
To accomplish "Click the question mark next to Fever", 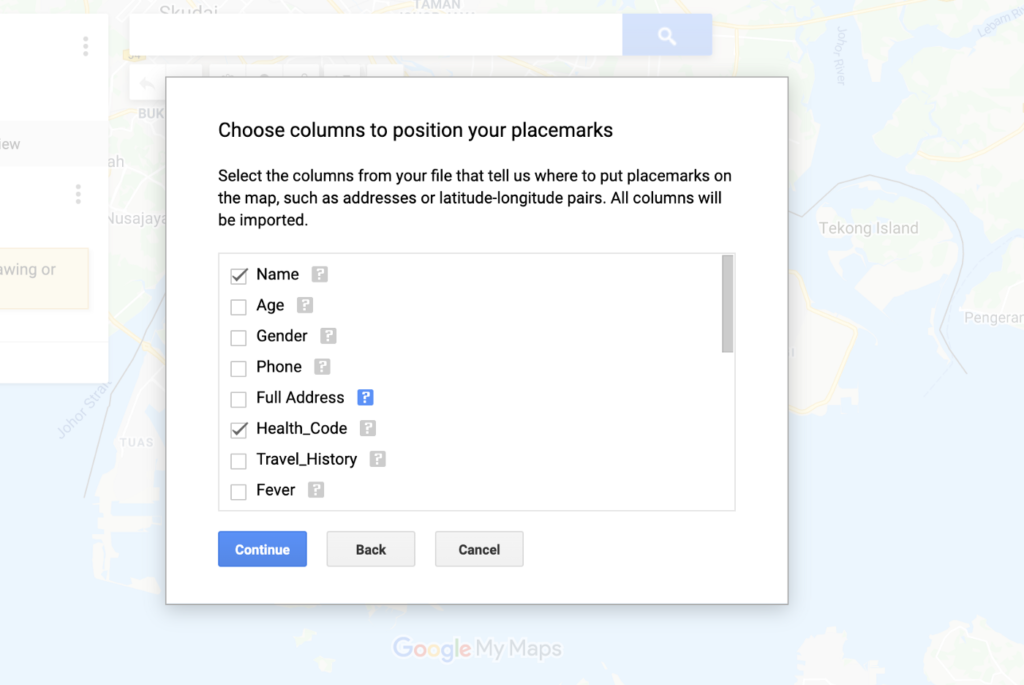I will (x=316, y=490).
